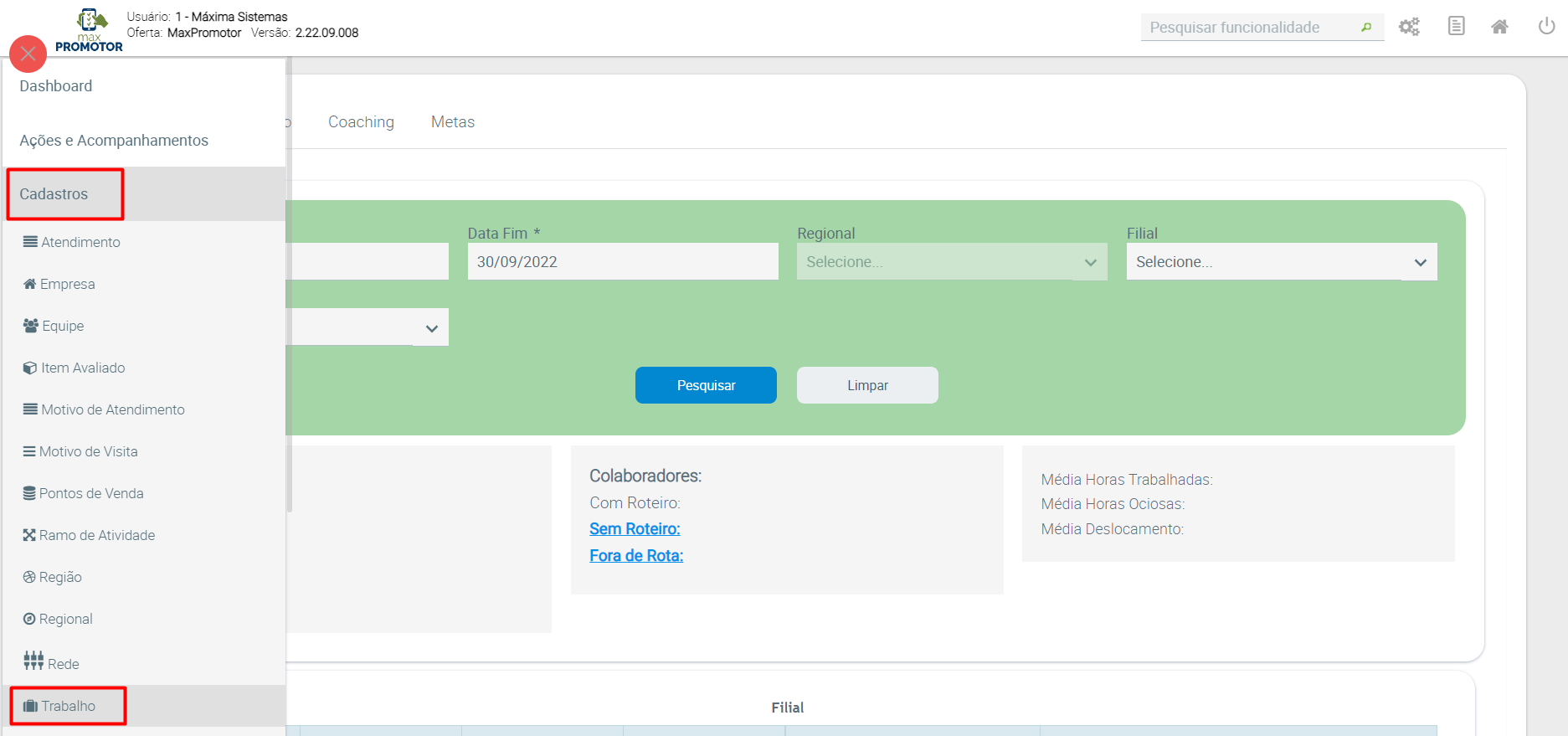
Task: Click the MaxPromotor logo
Action: (90, 31)
